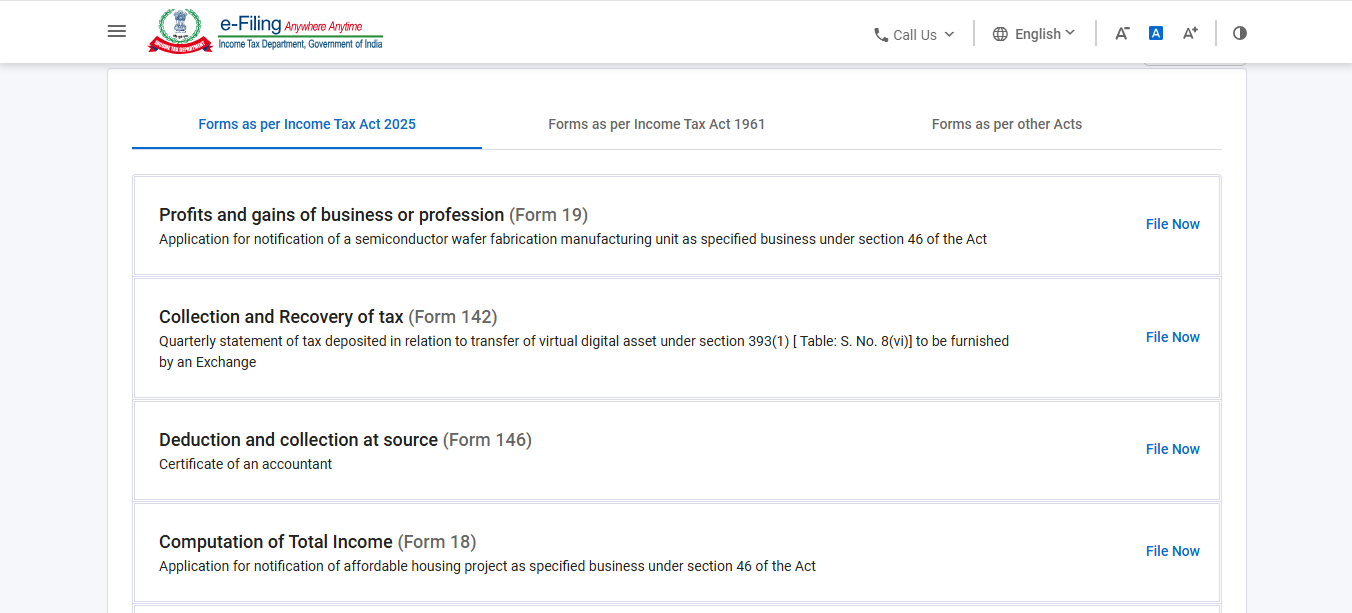Select Profits and gains of business or profession title
The height and width of the screenshot is (613, 1352).
tap(332, 215)
